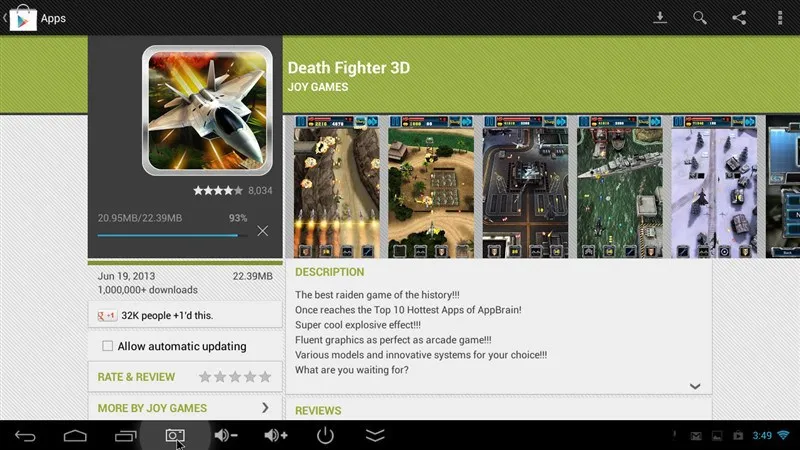Click the Google +1 badge
800x450 pixels.
(x=107, y=316)
